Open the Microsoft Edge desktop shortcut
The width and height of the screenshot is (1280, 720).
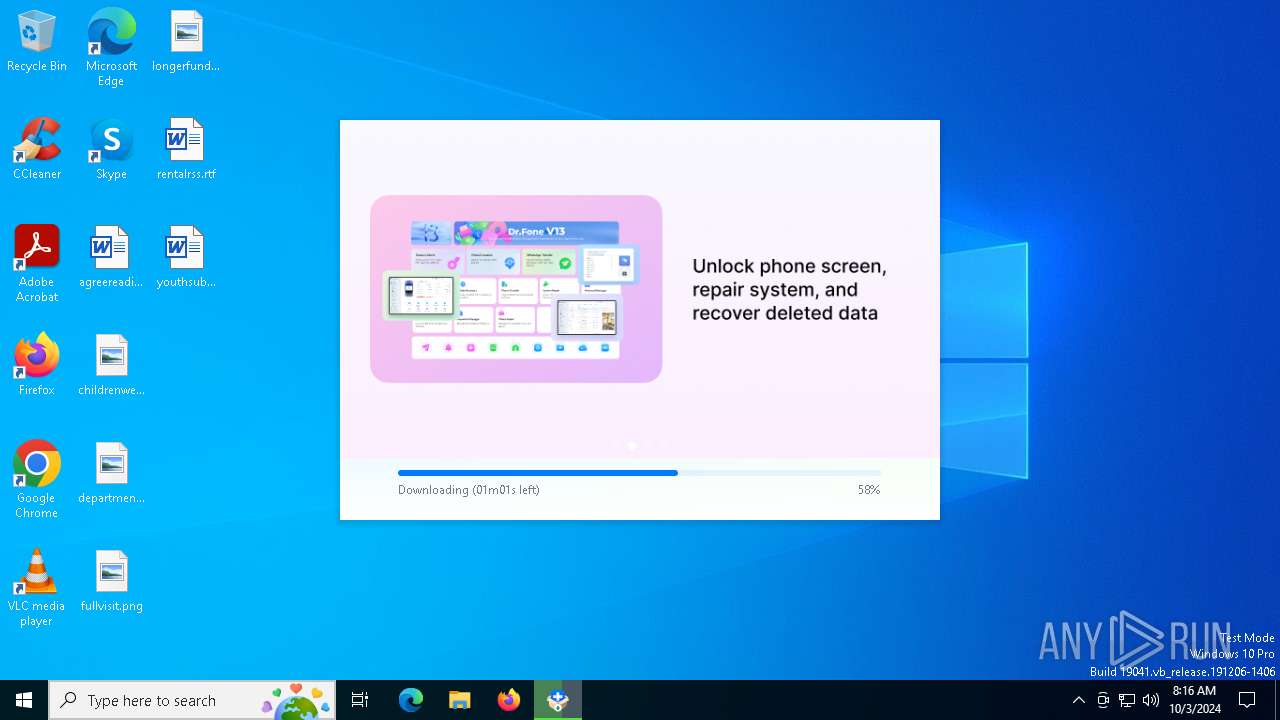pyautogui.click(x=111, y=48)
